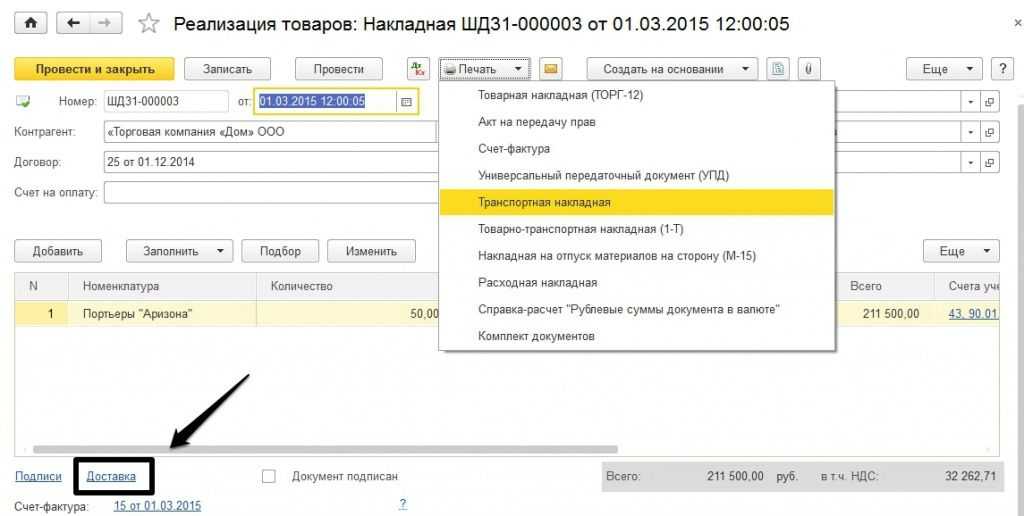Select the Портьеры "Аризона" cell
Image resolution: width=1024 pixels, height=516 pixels.
tap(162, 314)
